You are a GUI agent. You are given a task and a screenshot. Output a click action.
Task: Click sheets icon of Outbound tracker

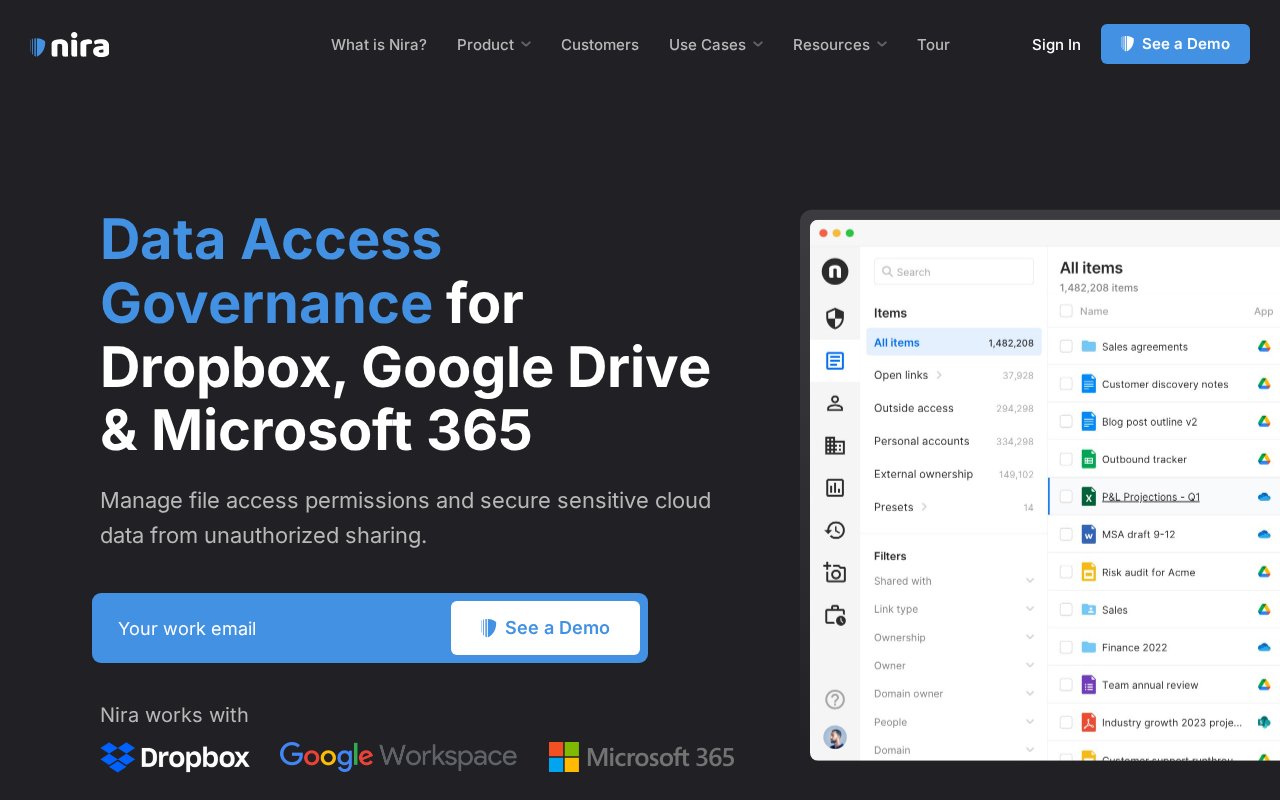(x=1089, y=459)
